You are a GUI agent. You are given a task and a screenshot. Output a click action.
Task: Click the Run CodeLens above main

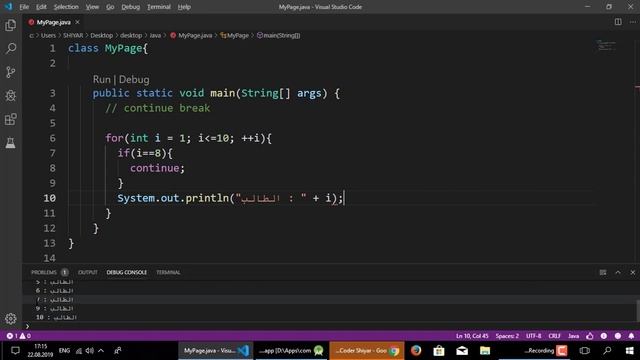click(102, 79)
